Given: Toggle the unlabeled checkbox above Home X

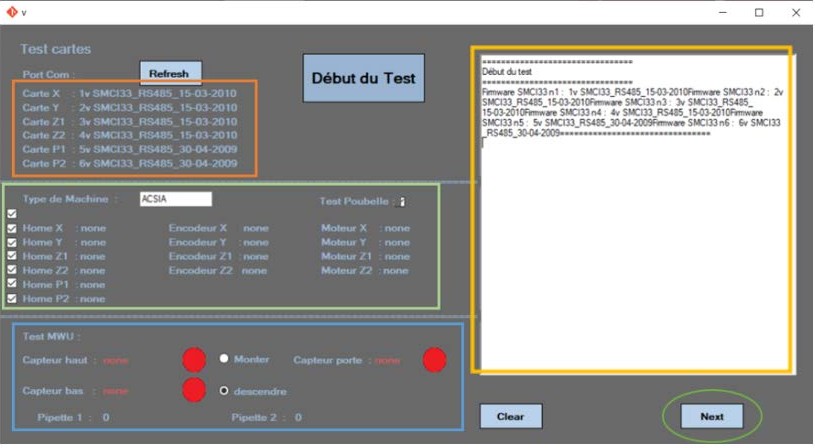Looking at the screenshot, I should (12, 214).
